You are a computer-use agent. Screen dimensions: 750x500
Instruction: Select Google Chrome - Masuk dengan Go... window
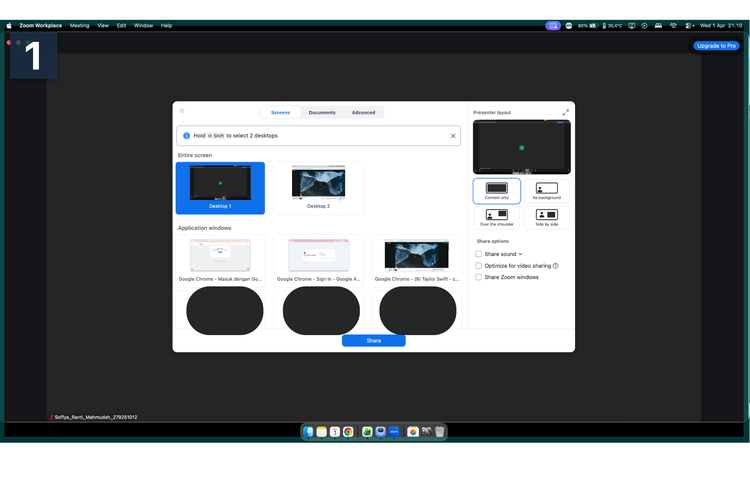pos(220,260)
